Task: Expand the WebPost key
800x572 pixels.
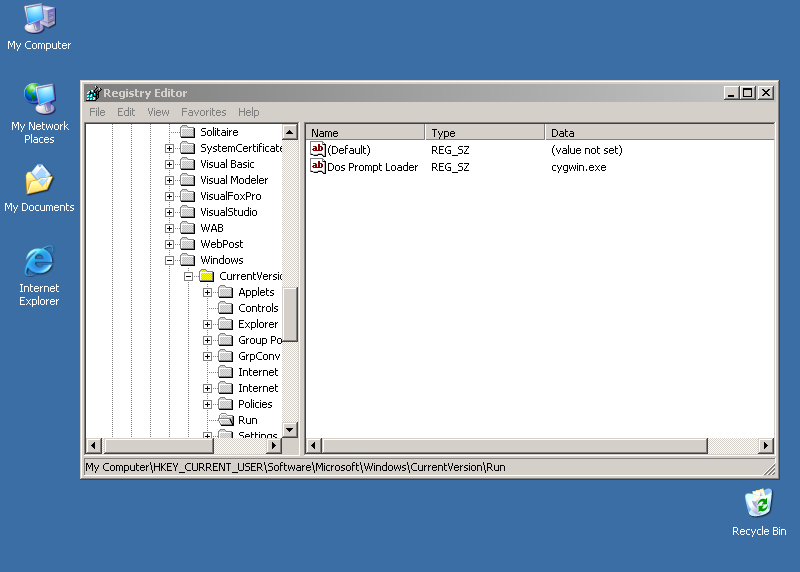Action: click(169, 244)
